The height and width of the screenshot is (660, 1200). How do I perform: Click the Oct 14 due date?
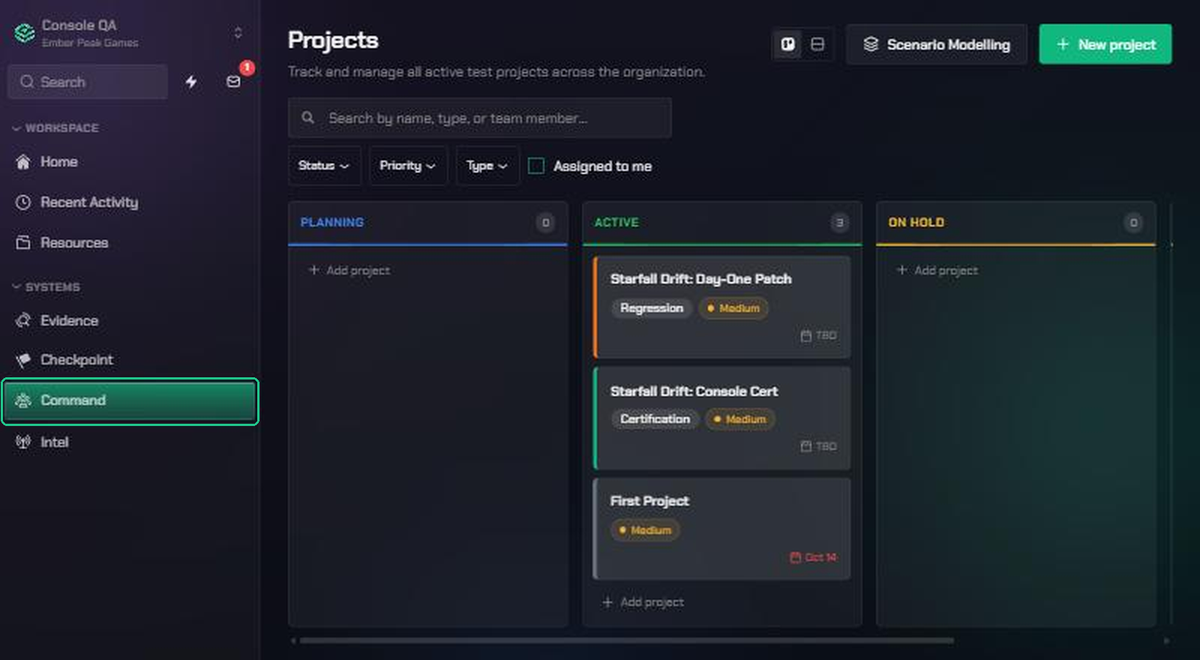[813, 557]
